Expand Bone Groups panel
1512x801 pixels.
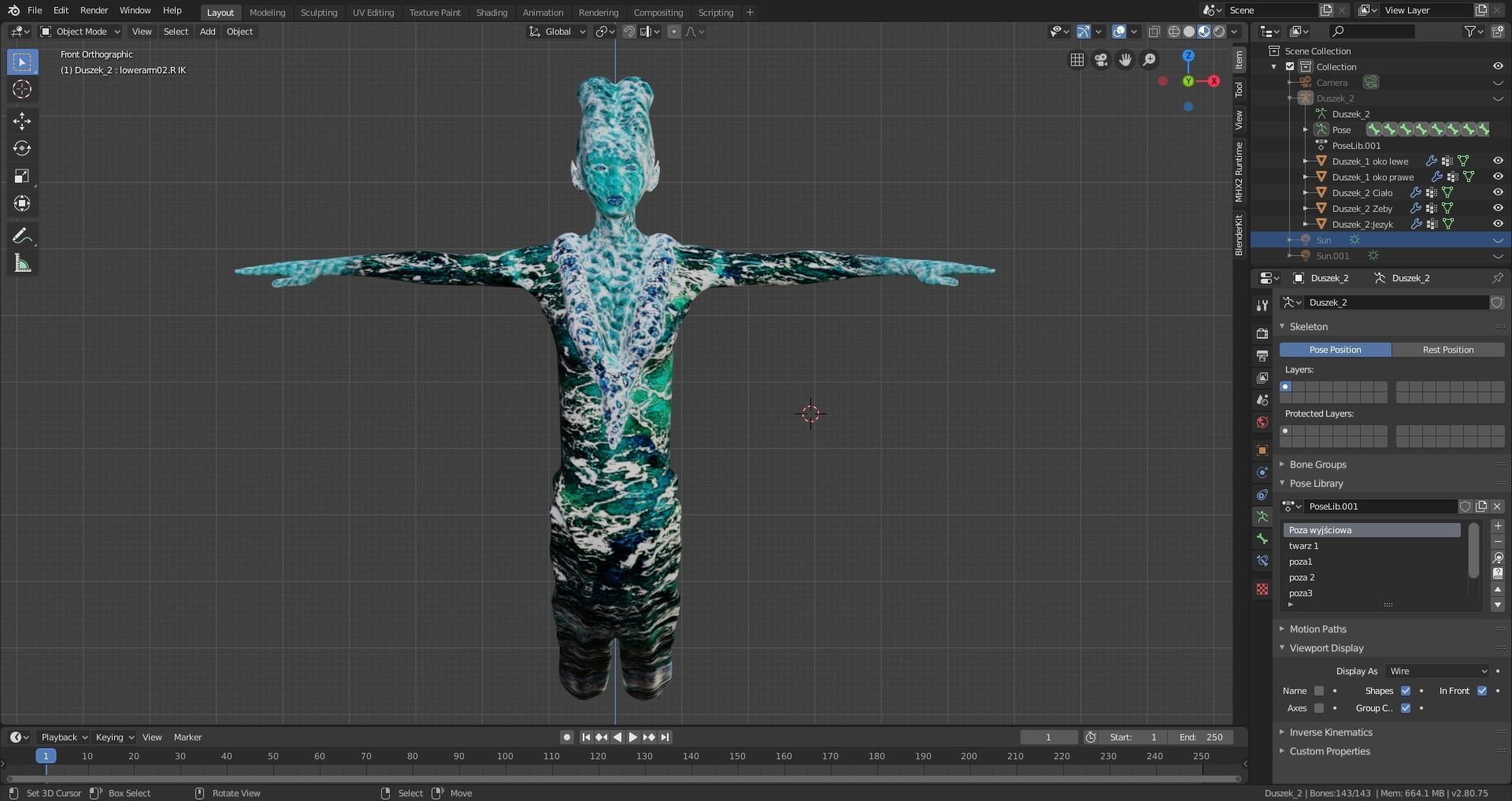1317,465
